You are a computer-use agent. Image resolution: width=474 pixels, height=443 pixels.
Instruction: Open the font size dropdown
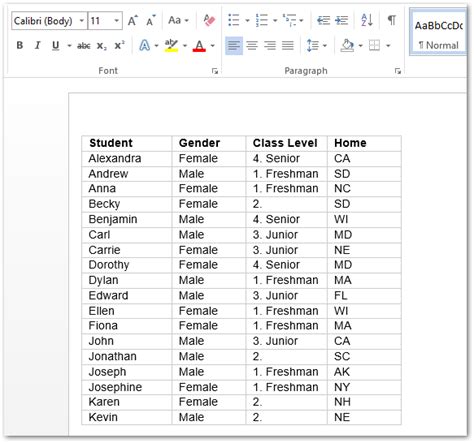[116, 21]
